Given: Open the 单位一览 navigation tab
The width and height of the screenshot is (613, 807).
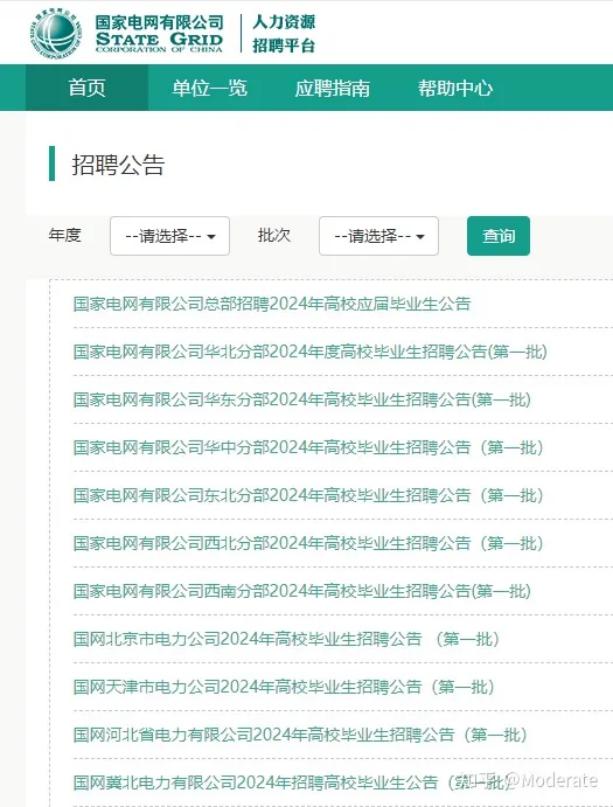Looking at the screenshot, I should coord(209,88).
